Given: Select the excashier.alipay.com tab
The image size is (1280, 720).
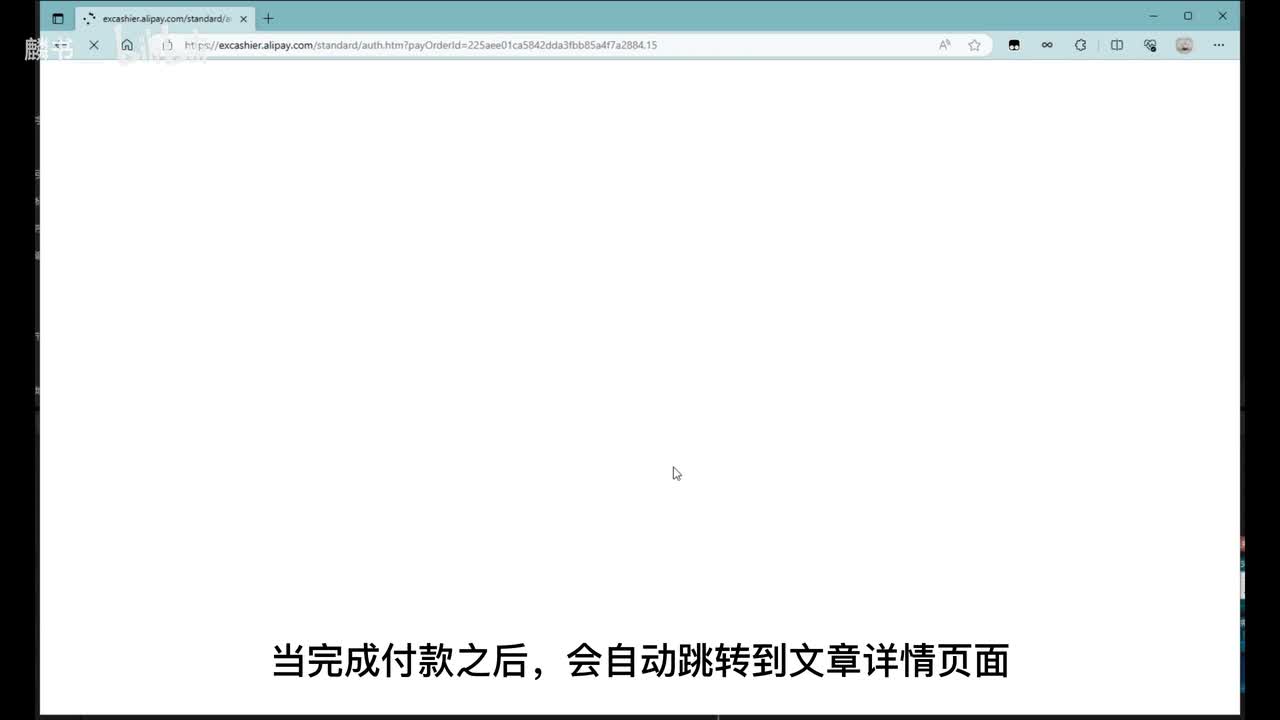Looking at the screenshot, I should click(160, 18).
